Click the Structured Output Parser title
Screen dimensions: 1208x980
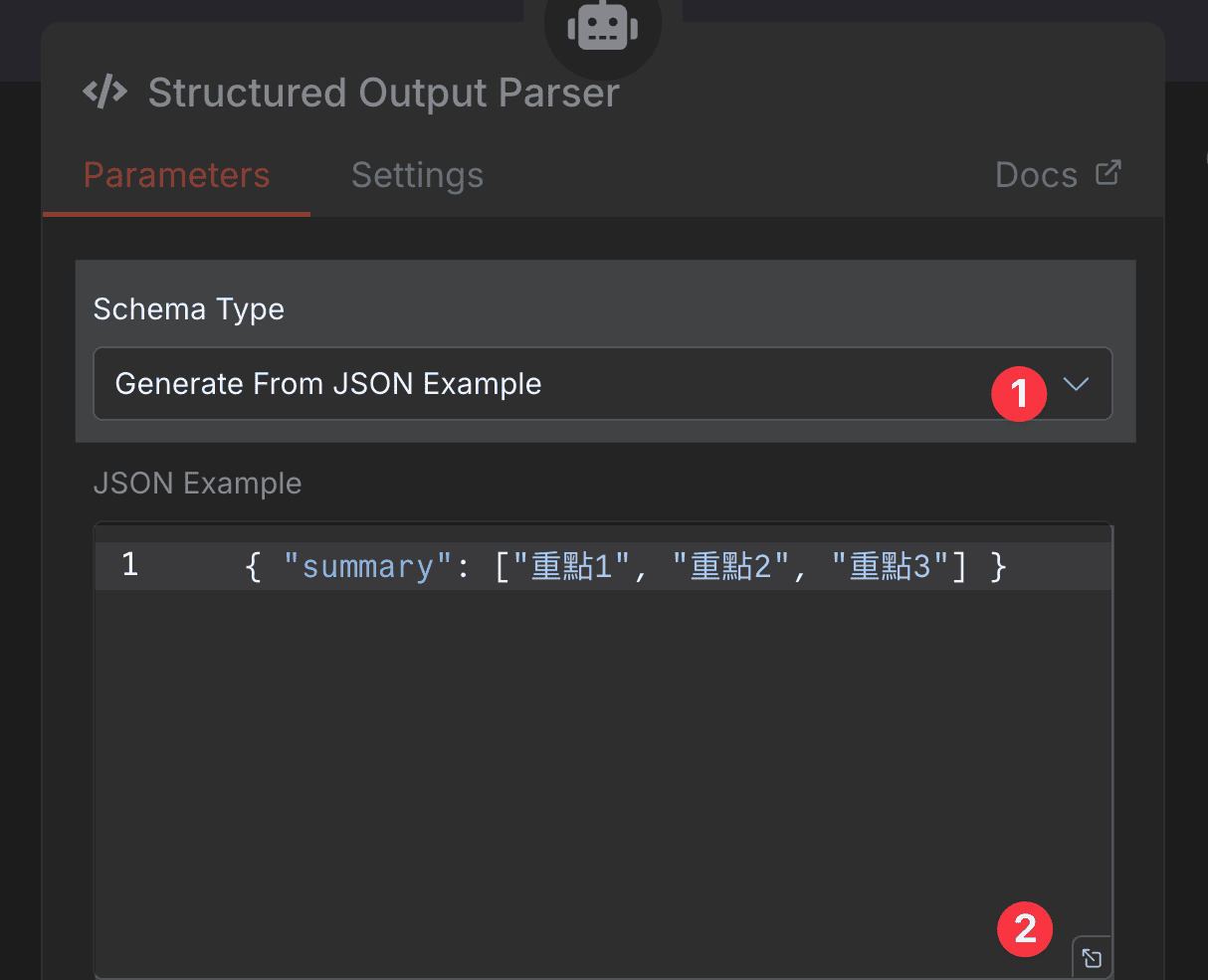(383, 92)
